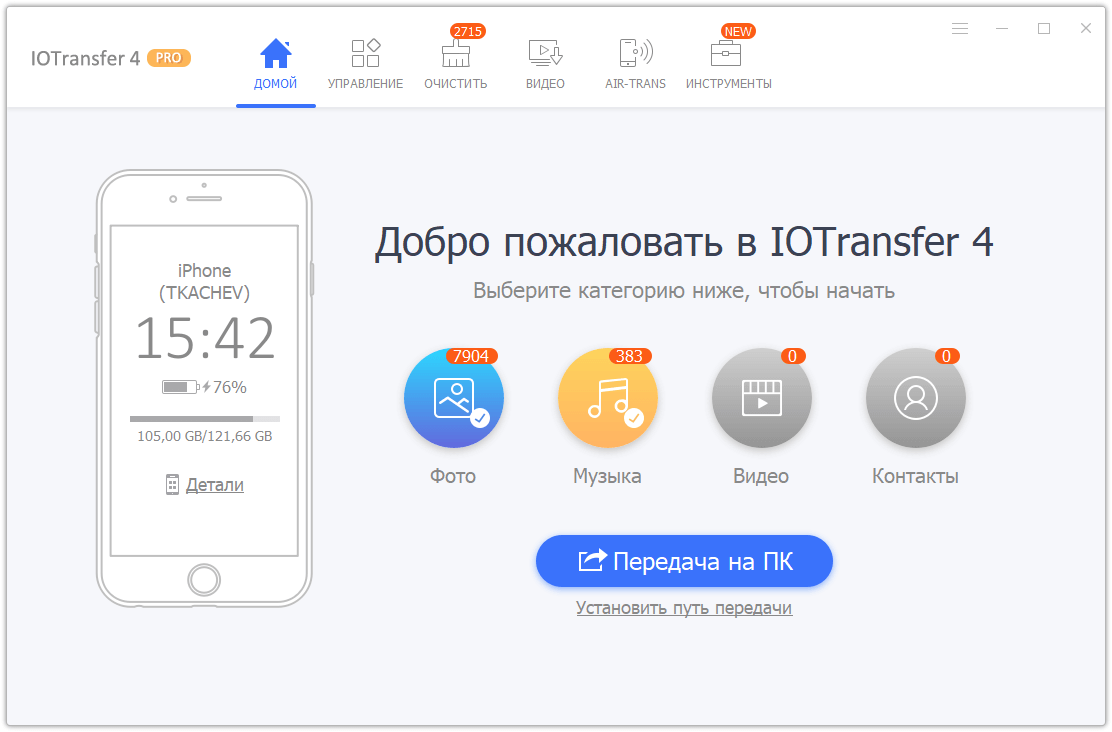Select the gray Видео category icon

[762, 398]
